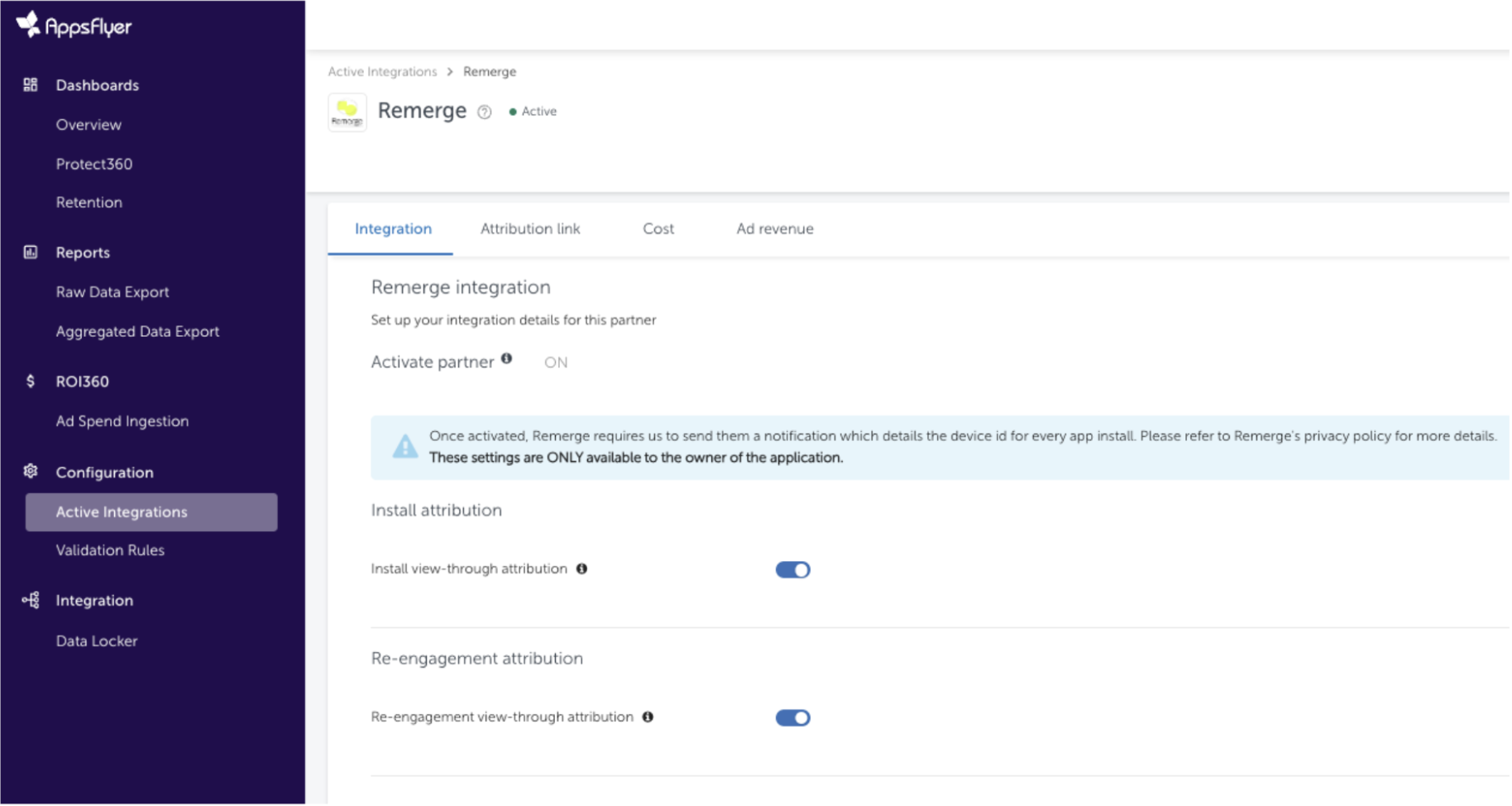
Task: Switch to the Cost tab
Action: (x=658, y=229)
